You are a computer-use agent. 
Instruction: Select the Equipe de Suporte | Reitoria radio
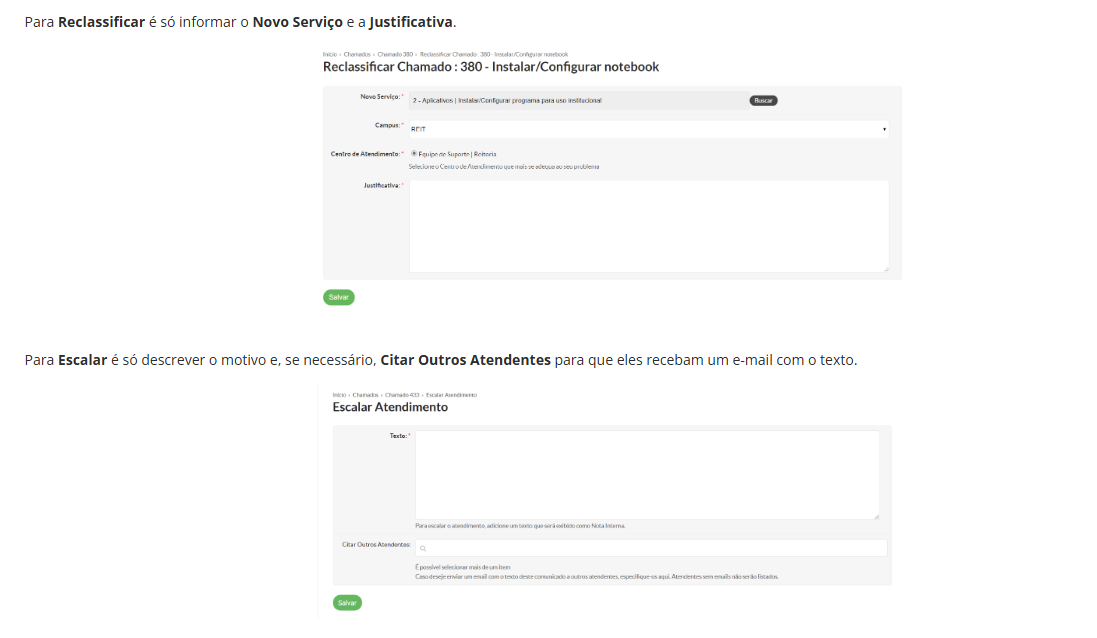click(415, 154)
